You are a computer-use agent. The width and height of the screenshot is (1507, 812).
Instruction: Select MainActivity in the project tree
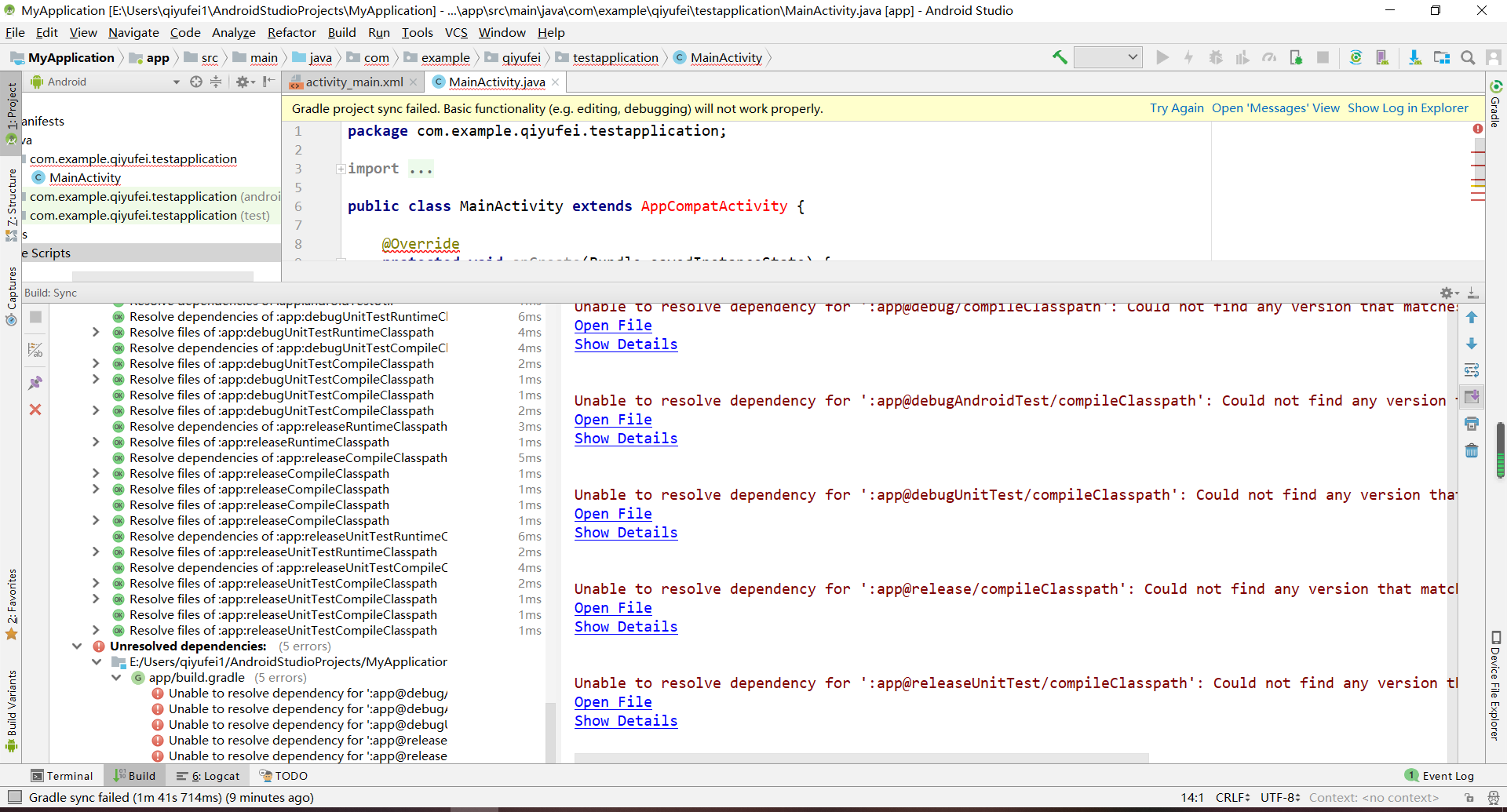pyautogui.click(x=85, y=177)
